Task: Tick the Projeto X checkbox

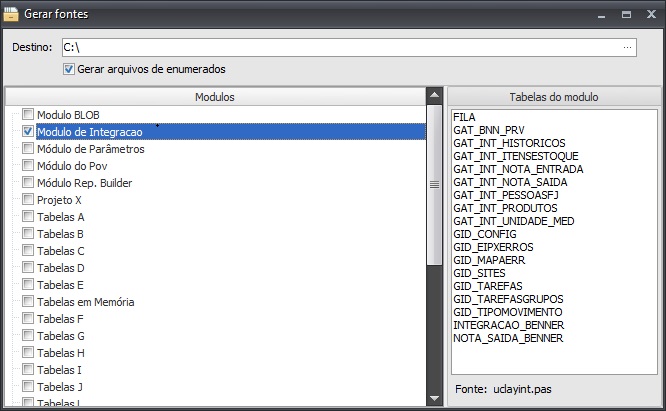Action: (28, 200)
